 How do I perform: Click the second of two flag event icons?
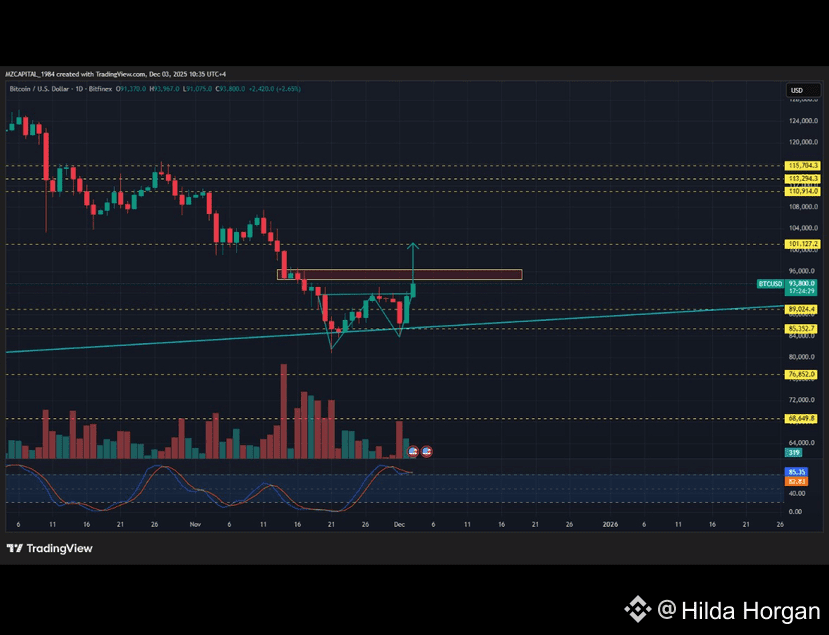pyautogui.click(x=427, y=452)
